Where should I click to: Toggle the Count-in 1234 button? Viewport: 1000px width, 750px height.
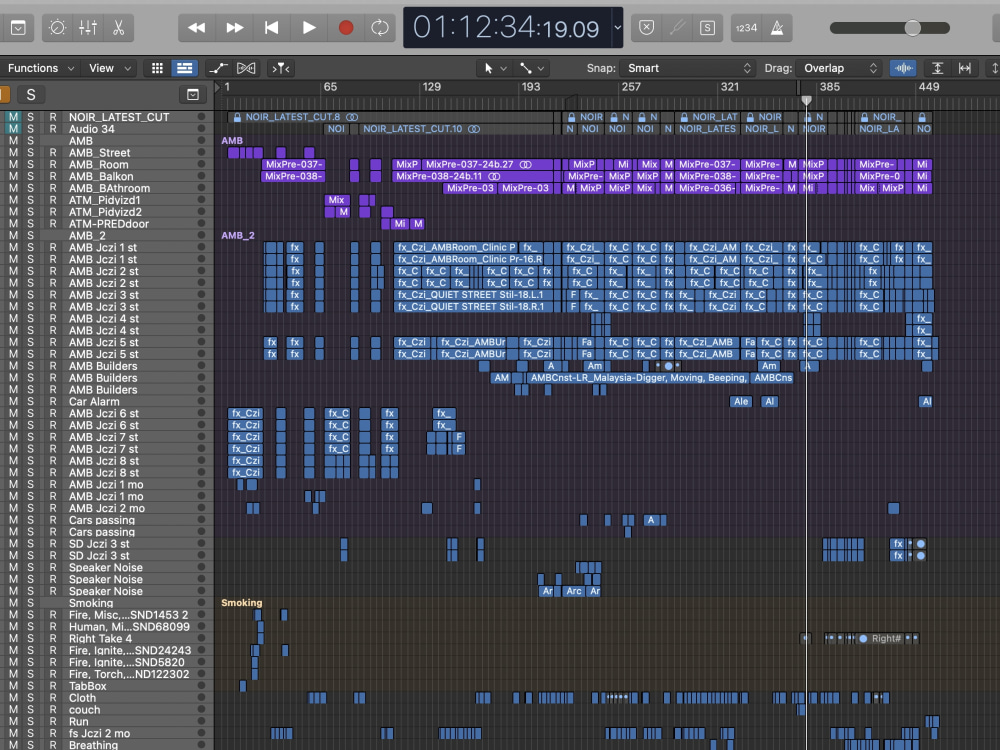click(x=746, y=27)
